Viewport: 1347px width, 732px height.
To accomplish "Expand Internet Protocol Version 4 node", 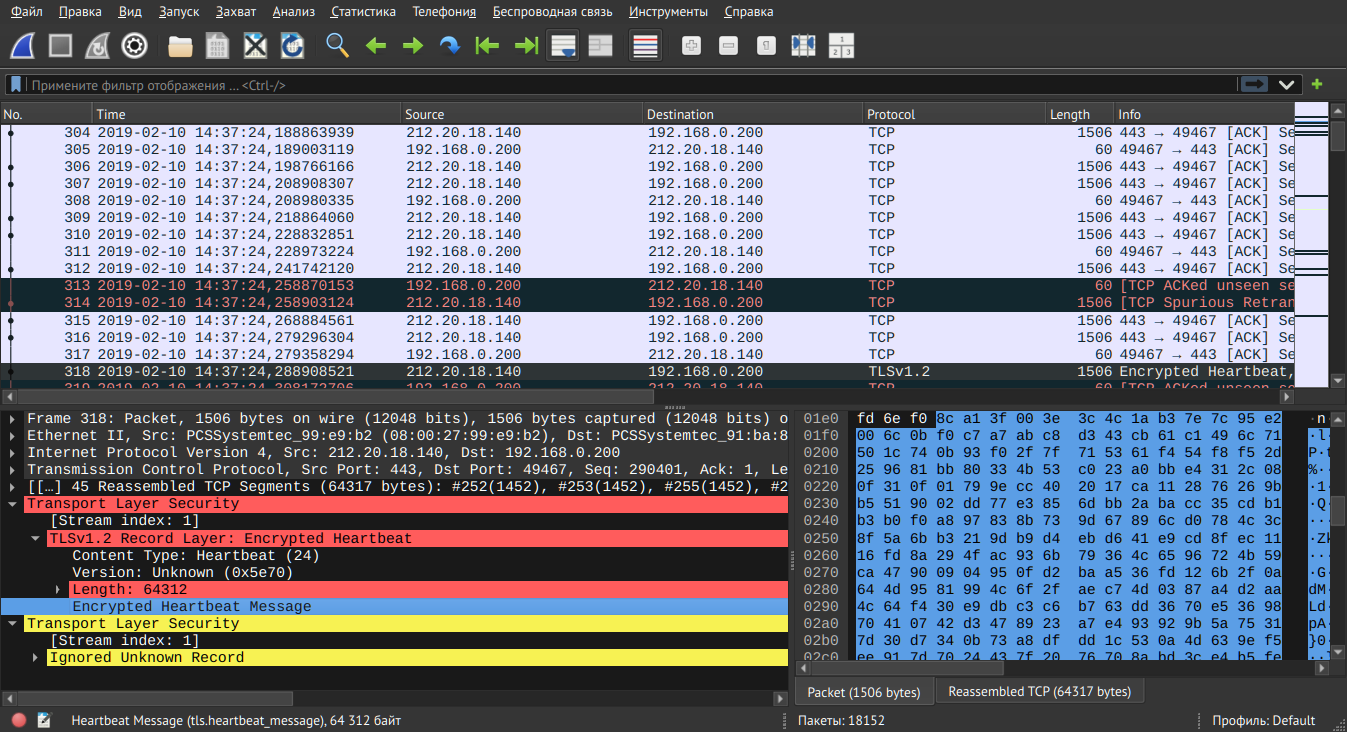I will tap(12, 452).
